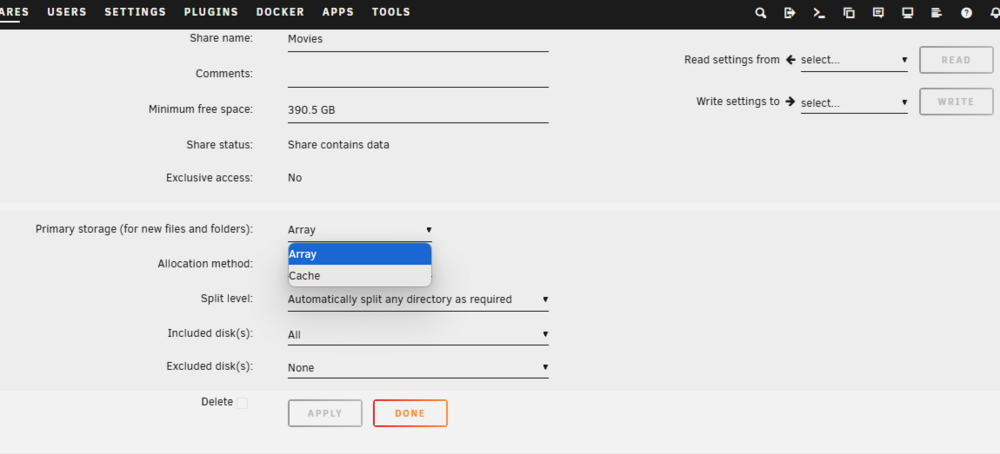Open the Primary storage dropdown
Viewport: 1000px width, 454px height.
click(x=360, y=230)
